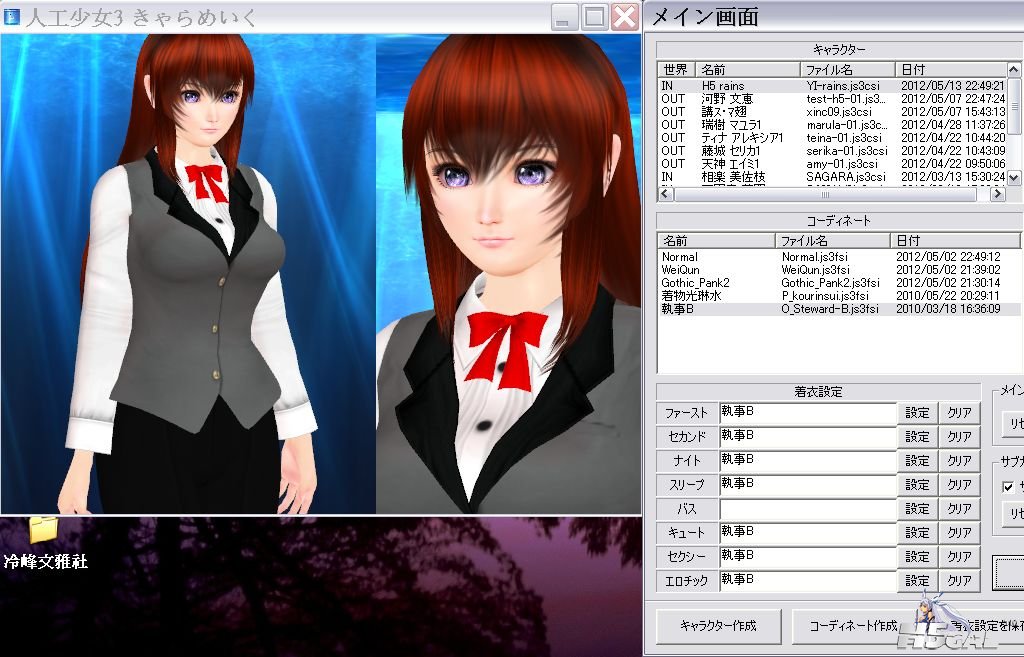Screen dimensions: 1024x657
Task: Click 設定 button for ファースト slot
Action: pos(917,413)
